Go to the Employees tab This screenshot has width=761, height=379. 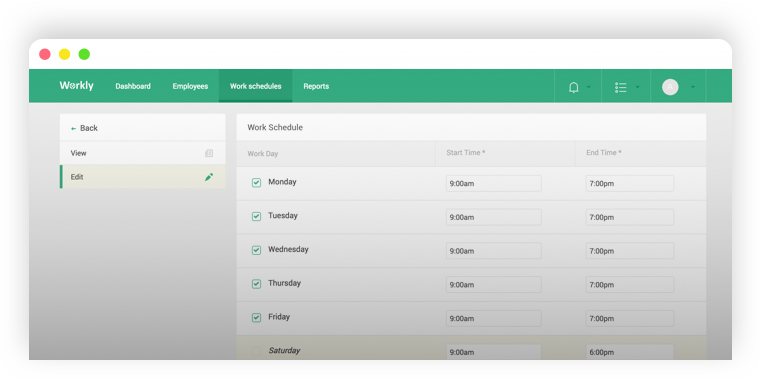pyautogui.click(x=190, y=86)
